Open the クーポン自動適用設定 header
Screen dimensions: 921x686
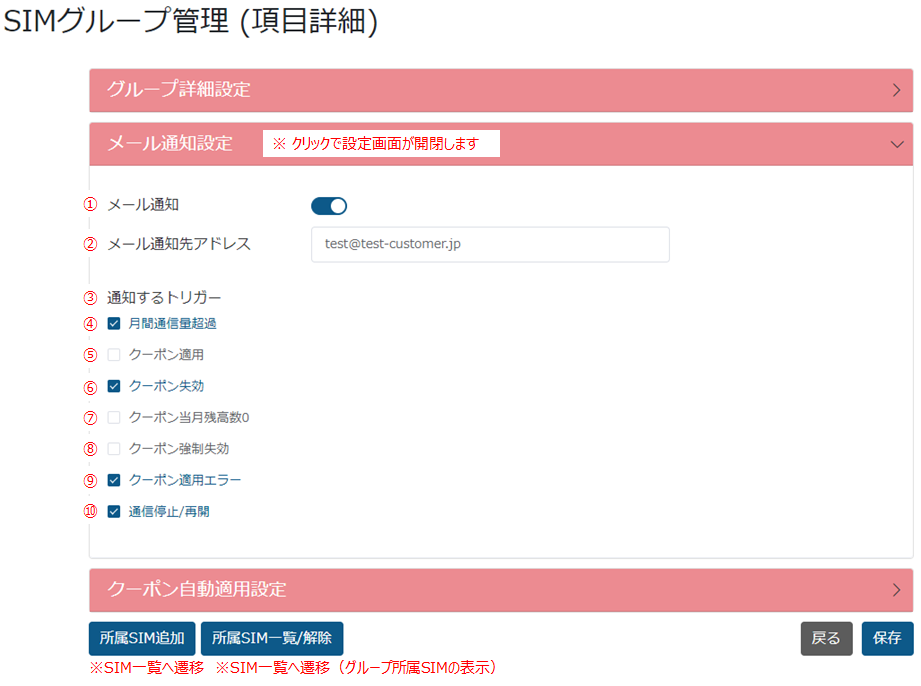click(501, 590)
